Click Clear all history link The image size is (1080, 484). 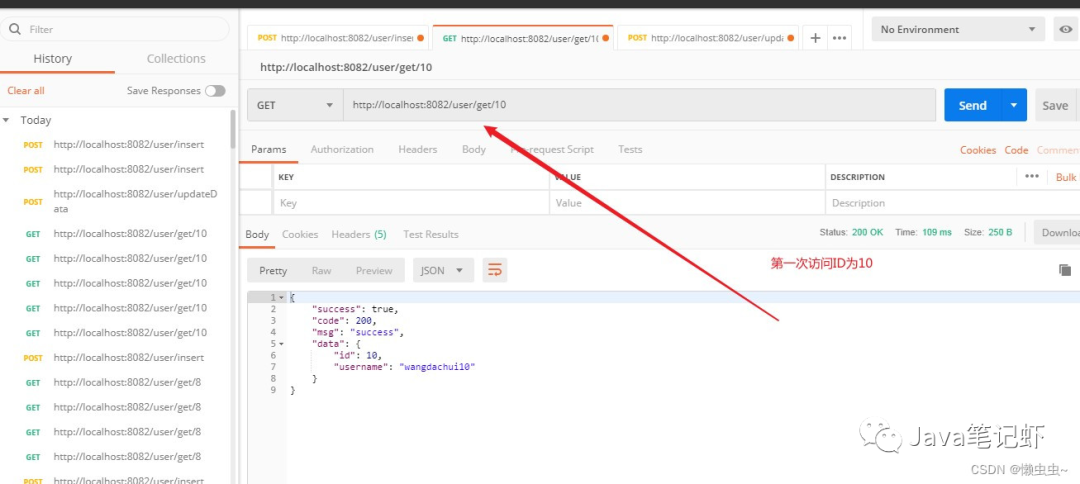(26, 91)
